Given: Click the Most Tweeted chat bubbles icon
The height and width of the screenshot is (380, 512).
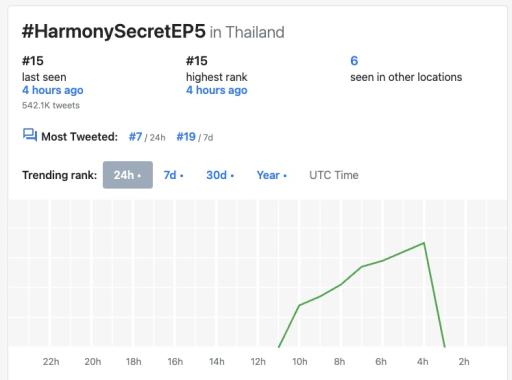Looking at the screenshot, I should [30, 135].
